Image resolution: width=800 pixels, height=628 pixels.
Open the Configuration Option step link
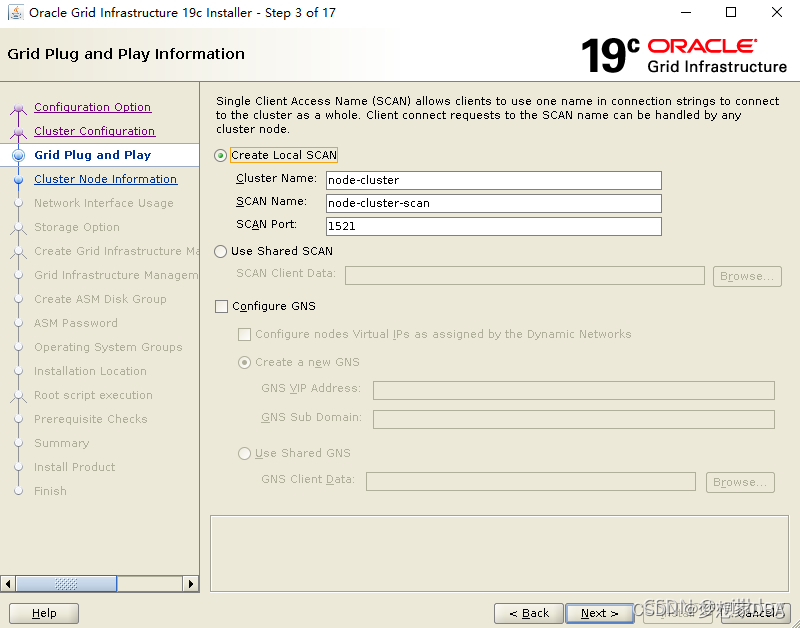point(92,107)
